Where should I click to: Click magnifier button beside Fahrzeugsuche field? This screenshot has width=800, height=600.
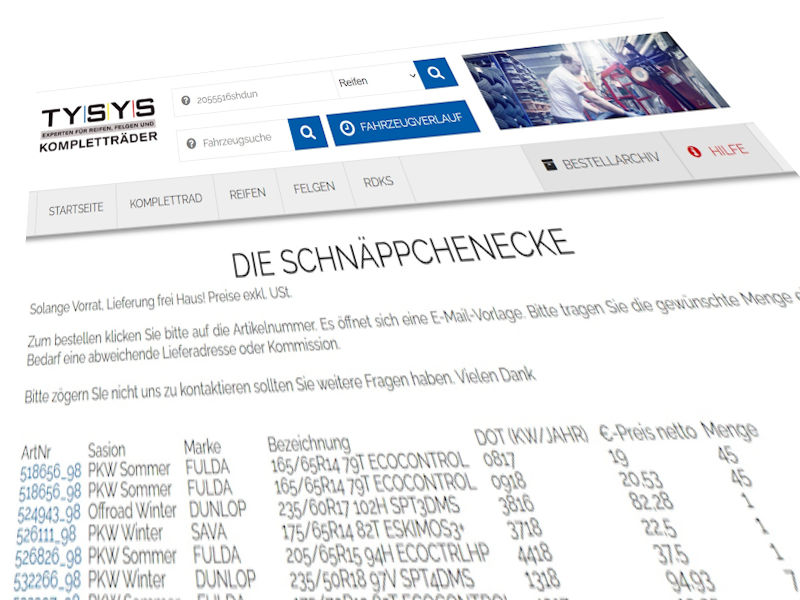tap(308, 133)
